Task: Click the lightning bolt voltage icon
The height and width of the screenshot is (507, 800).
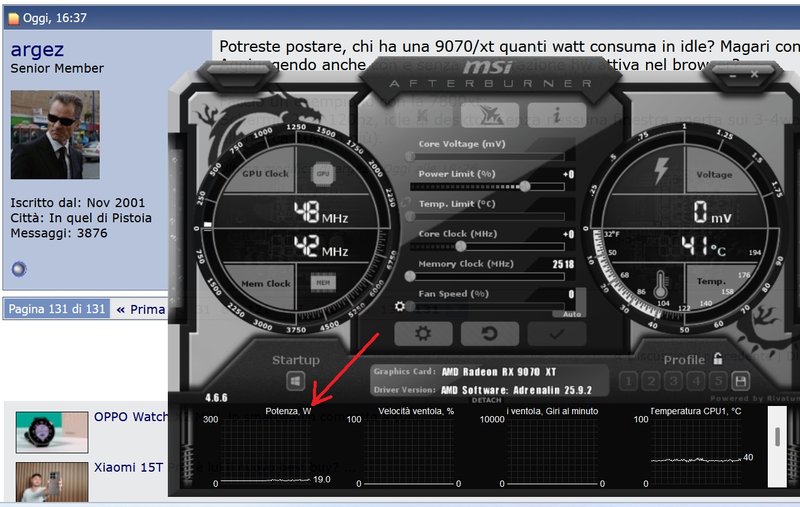Action: [661, 170]
